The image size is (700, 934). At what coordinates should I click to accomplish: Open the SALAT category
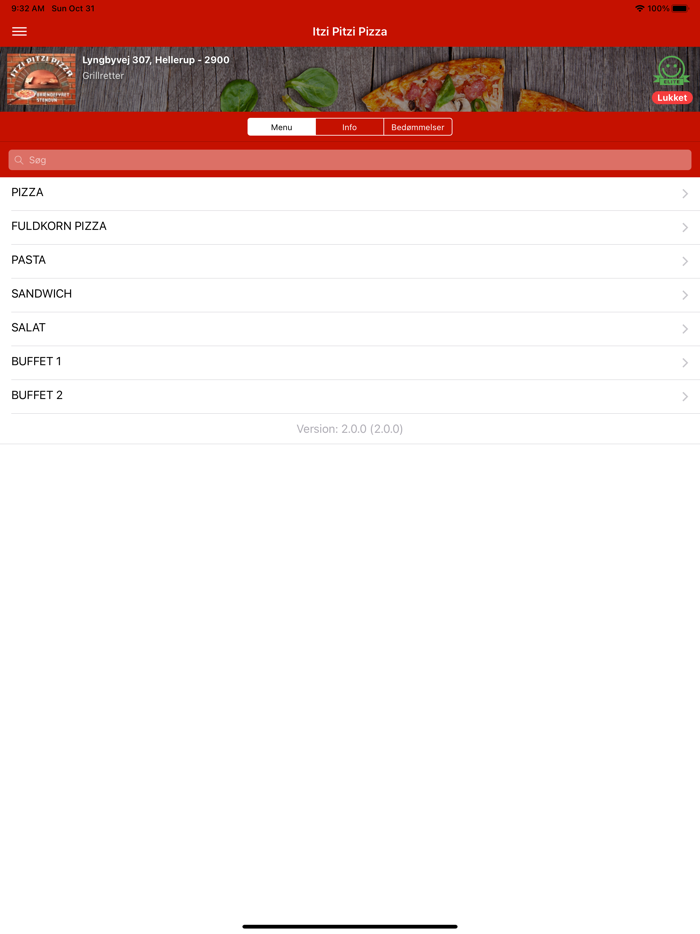[x=350, y=328]
